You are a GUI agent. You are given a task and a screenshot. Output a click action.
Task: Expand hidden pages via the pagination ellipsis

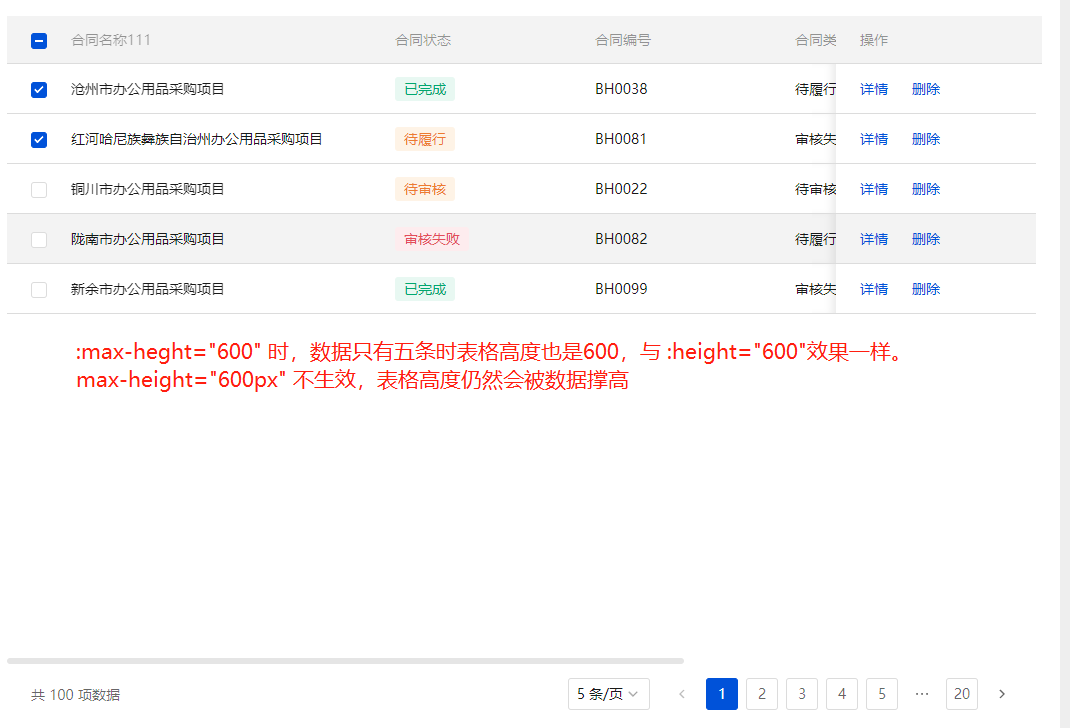[x=921, y=694]
